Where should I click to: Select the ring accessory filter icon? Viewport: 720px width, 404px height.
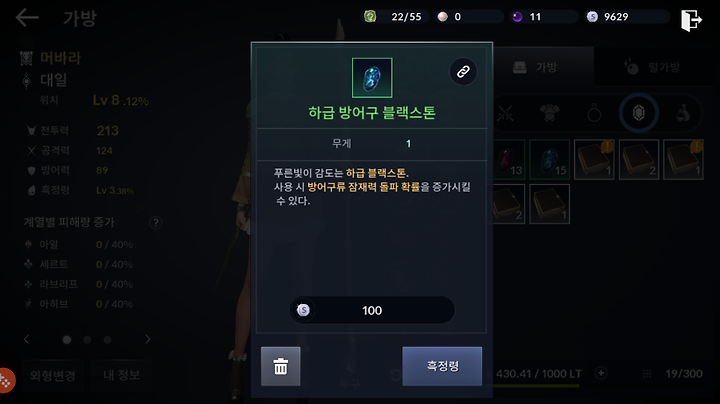(x=594, y=113)
